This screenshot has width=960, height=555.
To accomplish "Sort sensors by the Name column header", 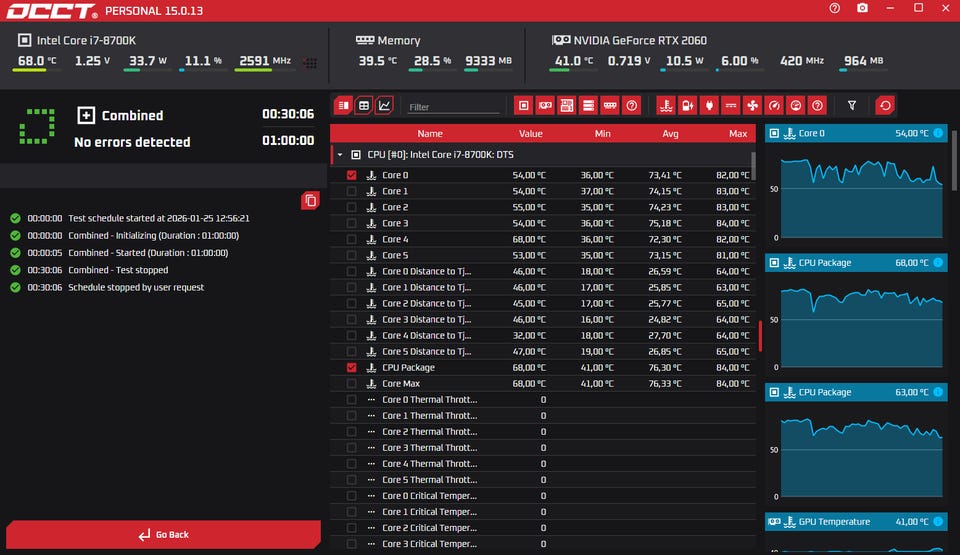I will pyautogui.click(x=430, y=133).
